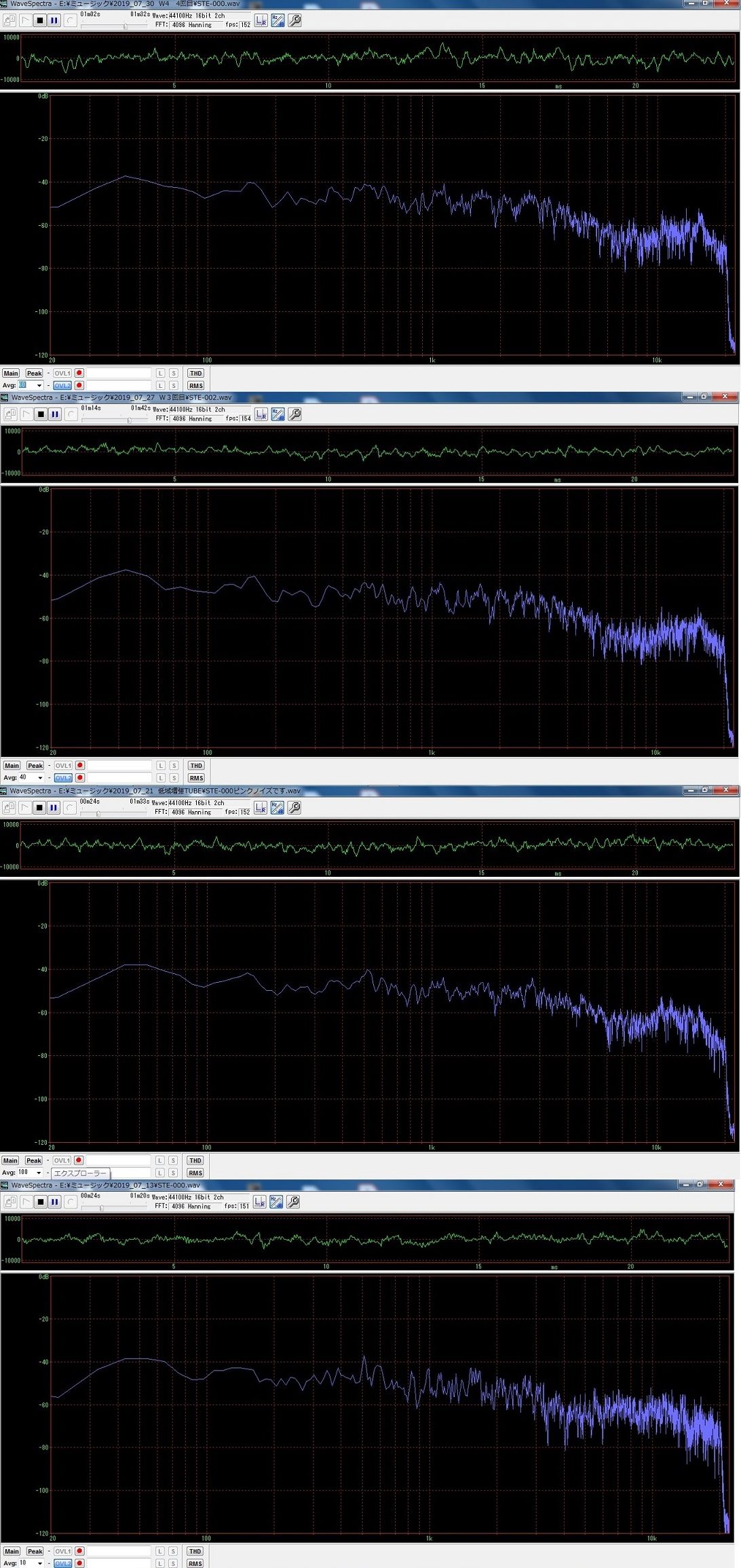Click the fps value 152 in 2019_07_21 window
The width and height of the screenshot is (741, 1568).
245,812
